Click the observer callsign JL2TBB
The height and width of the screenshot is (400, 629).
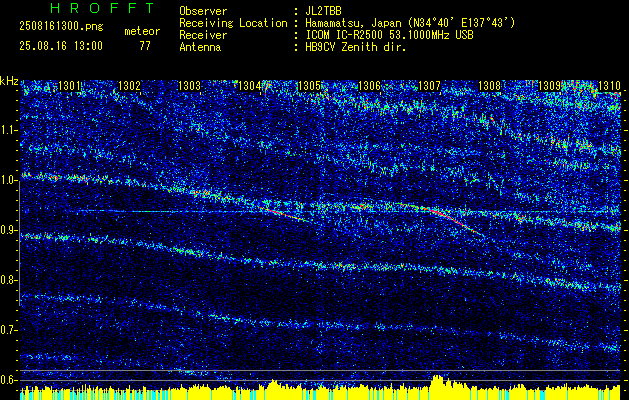[323, 11]
